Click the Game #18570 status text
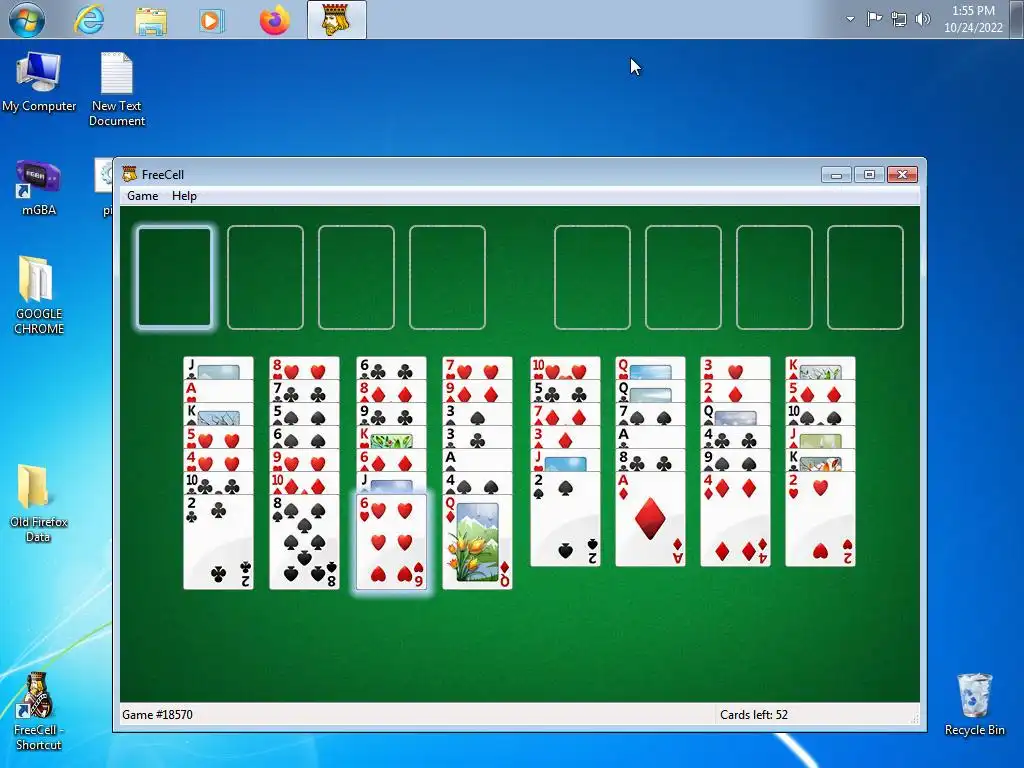The height and width of the screenshot is (768, 1024). 157,714
